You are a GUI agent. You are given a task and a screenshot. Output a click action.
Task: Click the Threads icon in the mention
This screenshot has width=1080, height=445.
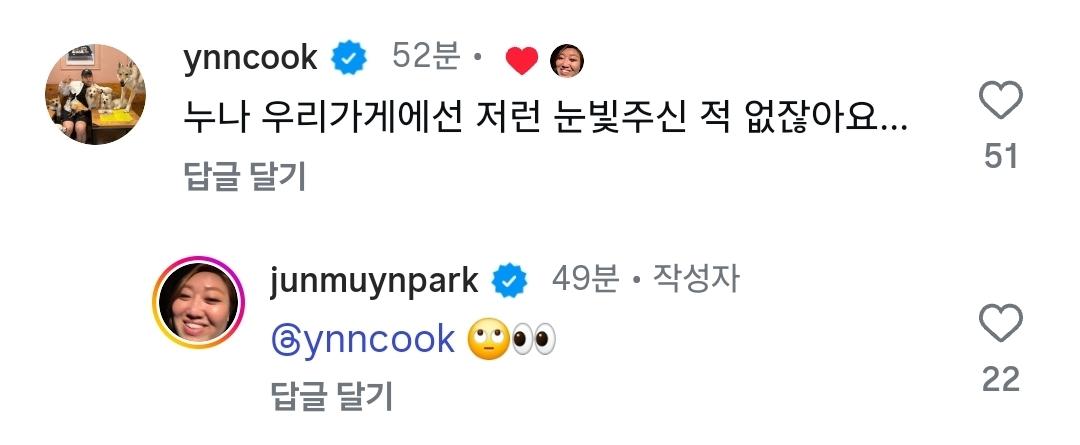285,340
